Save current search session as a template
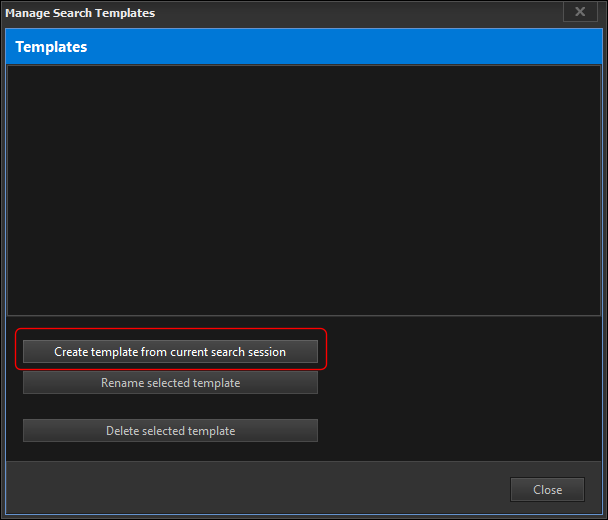This screenshot has width=608, height=520. (170, 352)
